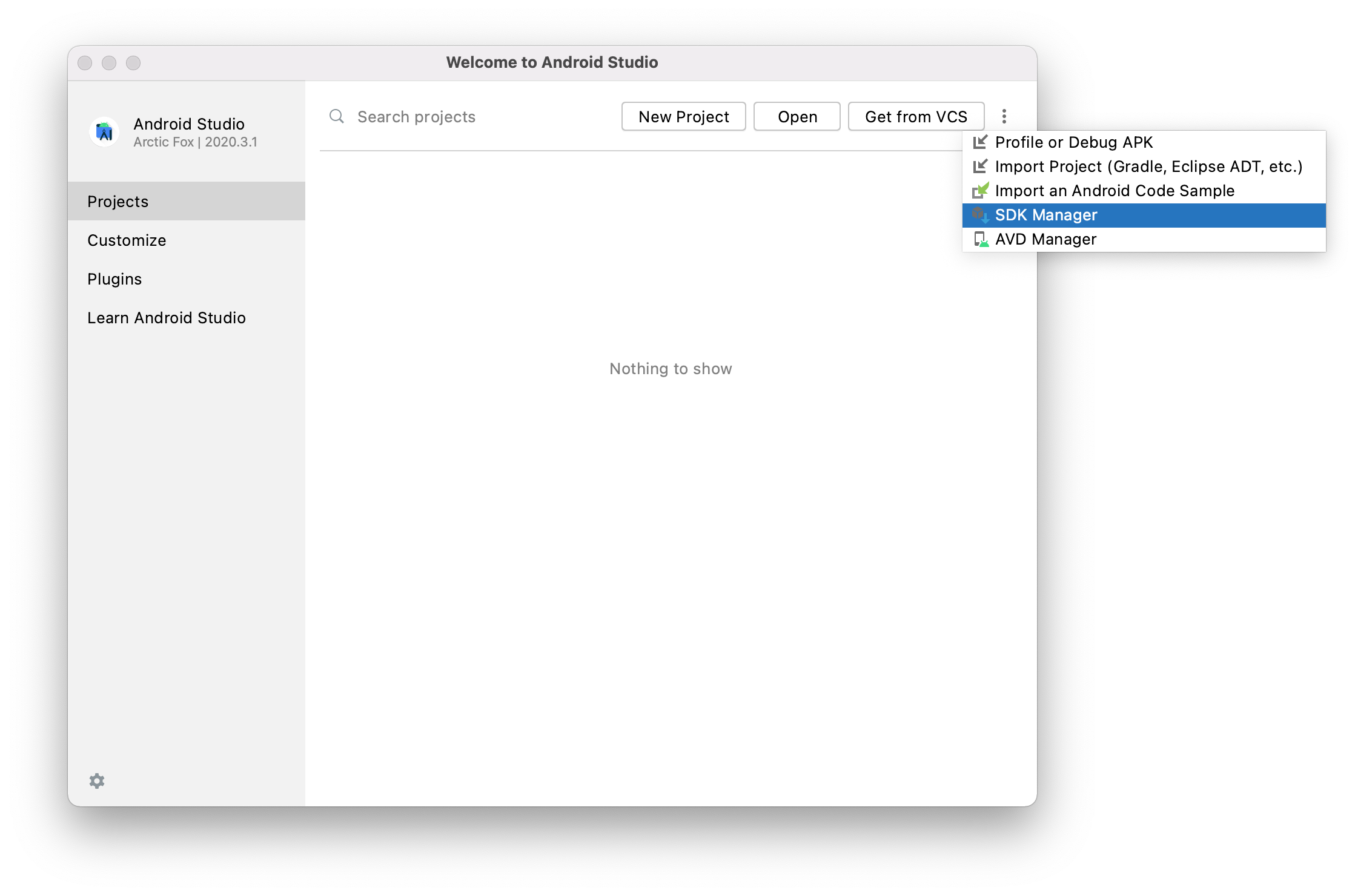The image size is (1355, 896).
Task: Open Learn Android Studio
Action: pyautogui.click(x=187, y=317)
